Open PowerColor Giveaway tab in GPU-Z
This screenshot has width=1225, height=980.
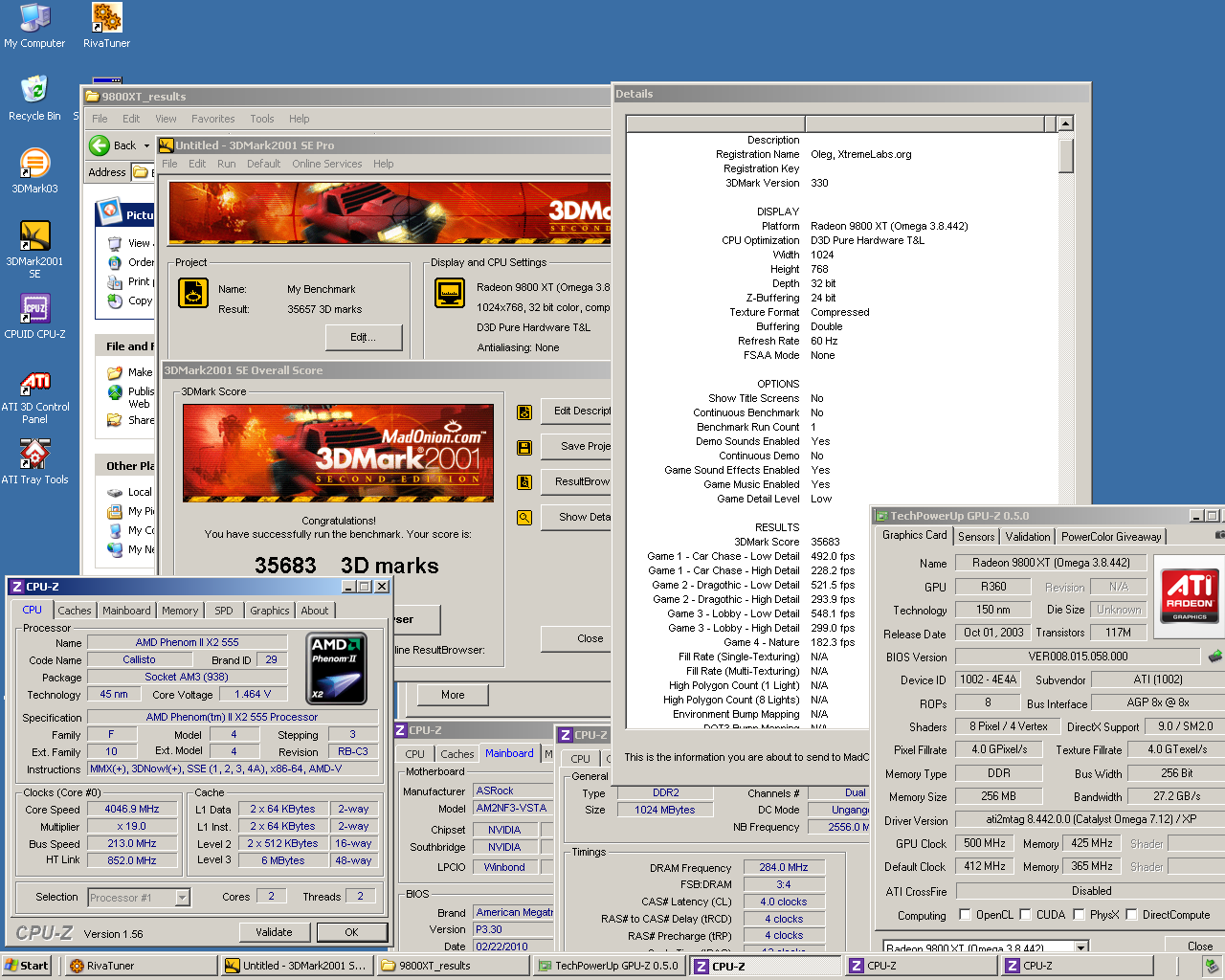(x=1111, y=537)
